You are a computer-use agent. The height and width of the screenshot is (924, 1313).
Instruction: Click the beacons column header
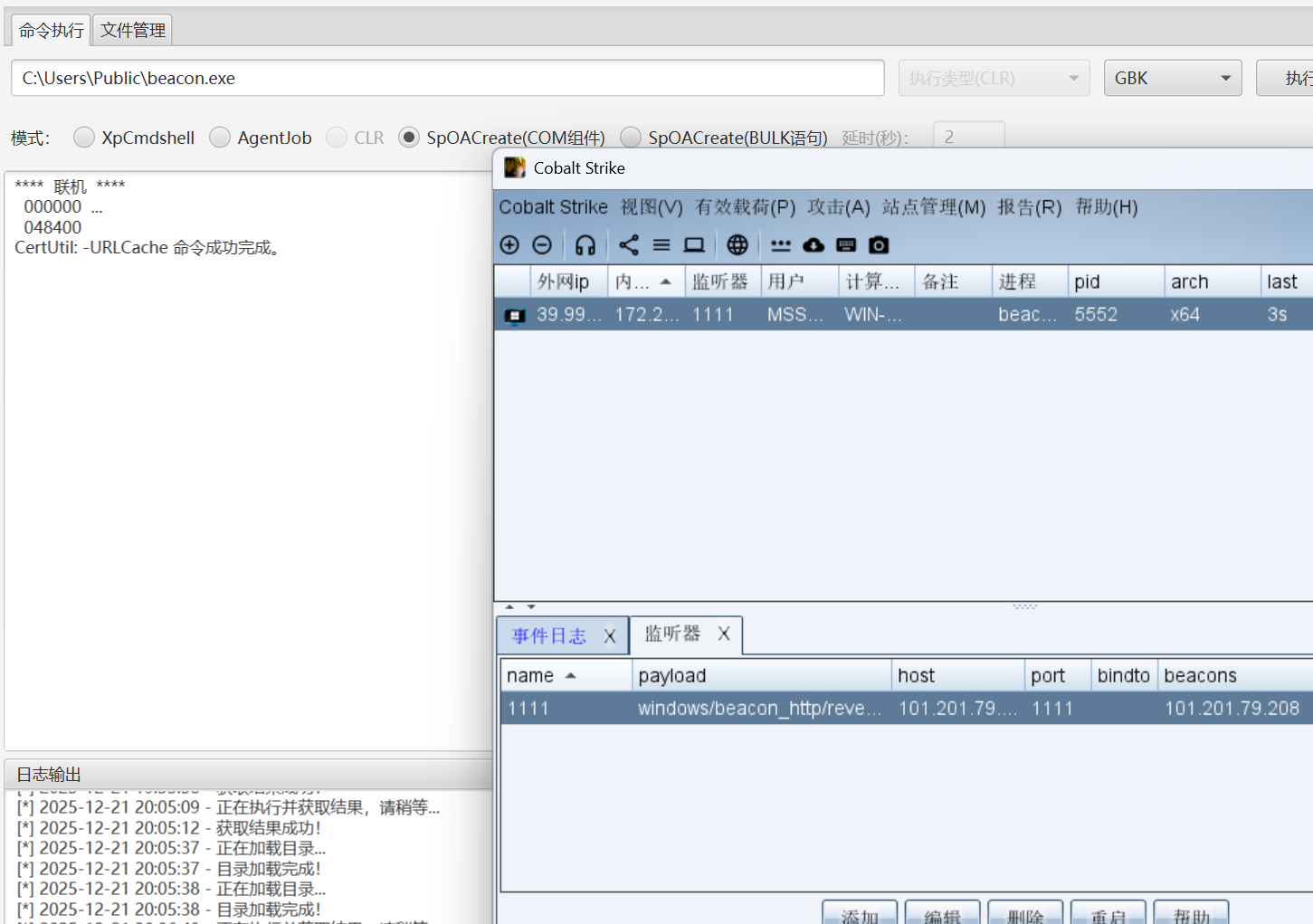(1235, 675)
